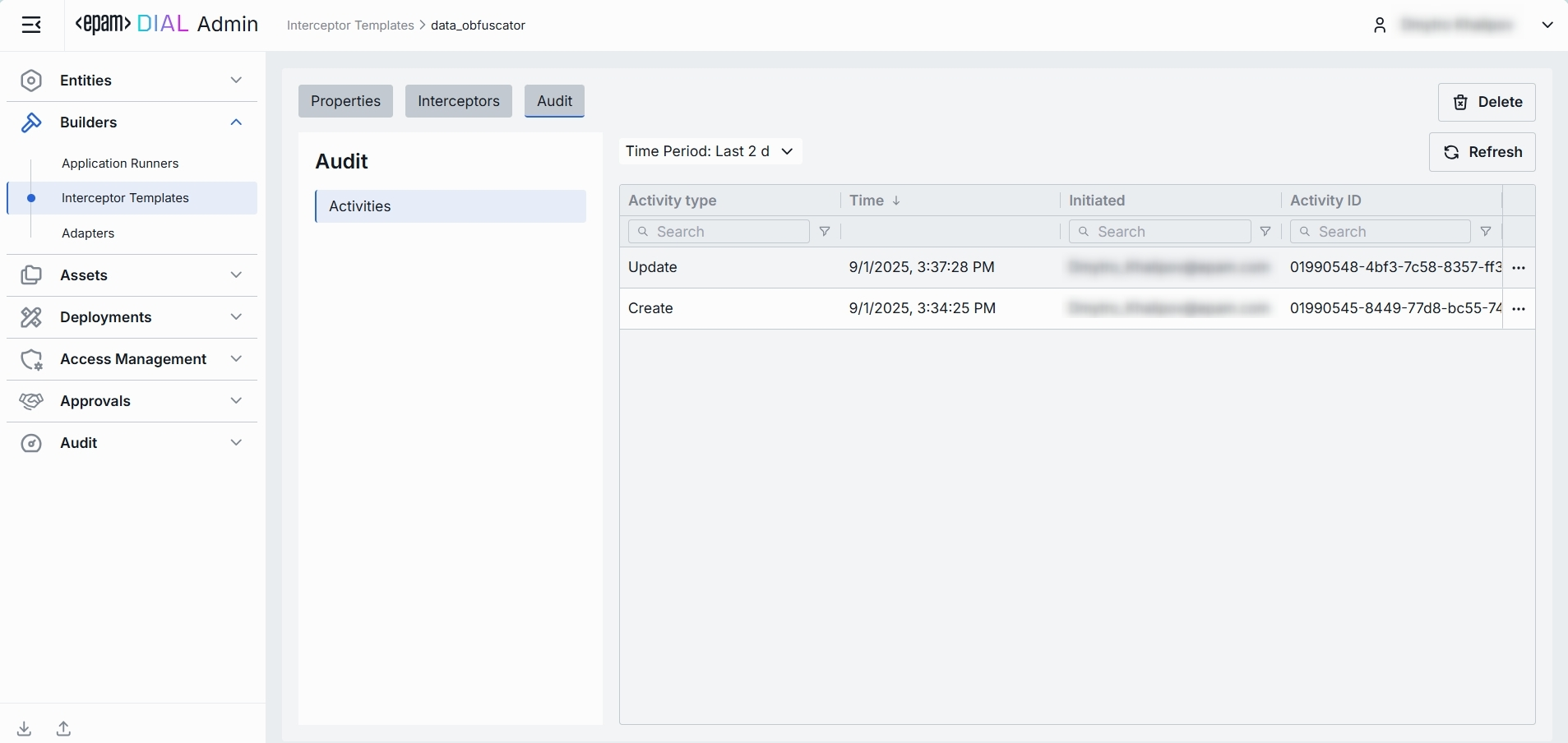Click the export upload icon at bottom
This screenshot has height=743, width=1568.
[64, 728]
